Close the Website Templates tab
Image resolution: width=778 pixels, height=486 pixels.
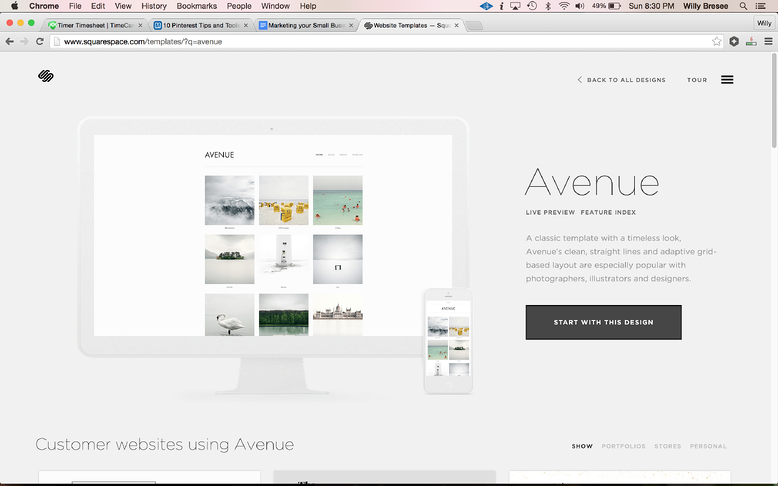pyautogui.click(x=456, y=25)
